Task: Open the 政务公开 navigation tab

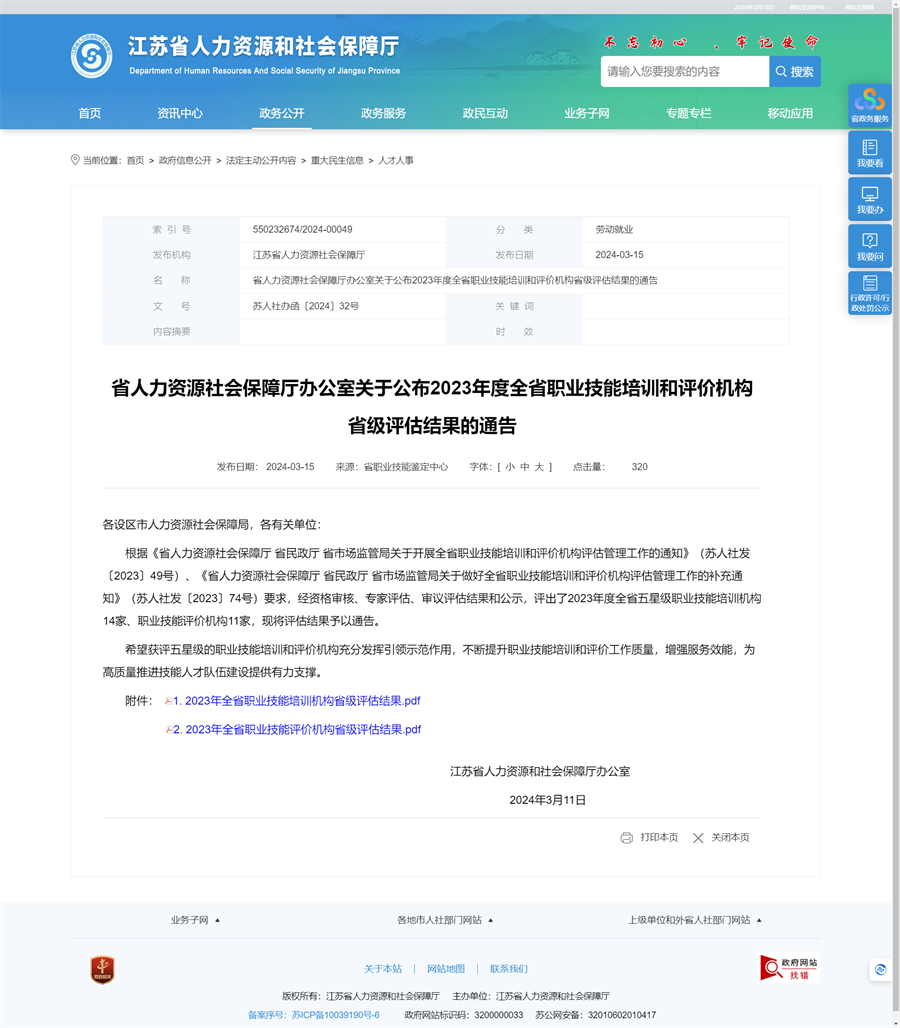Action: (281, 113)
